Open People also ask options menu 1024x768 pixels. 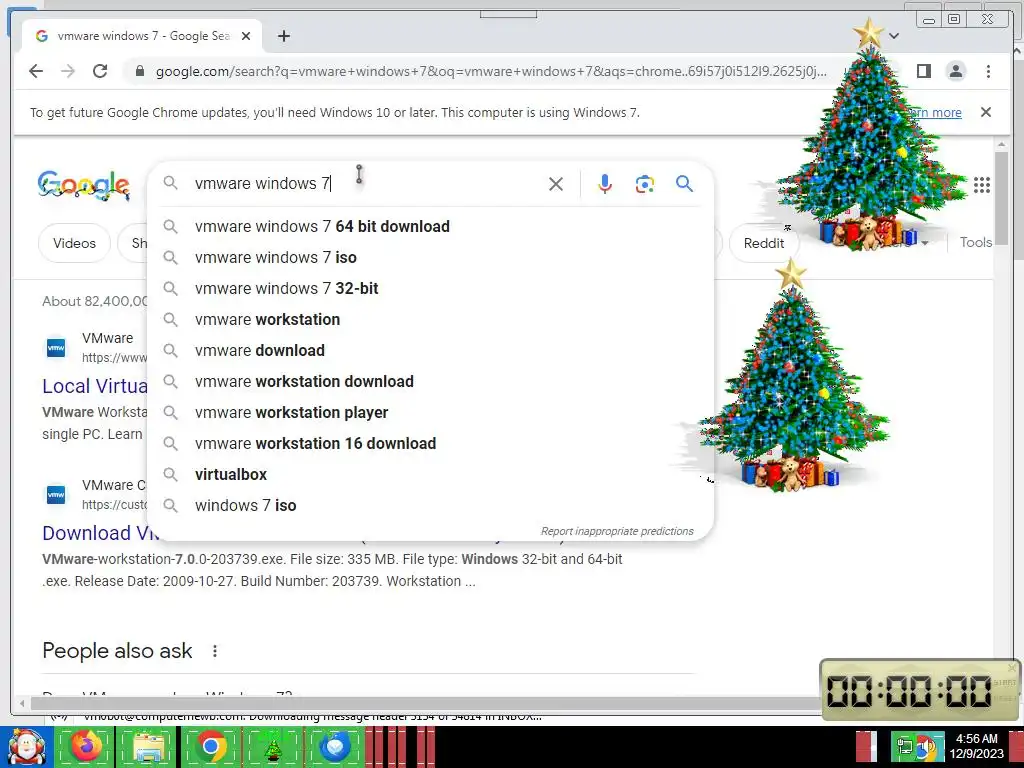[215, 651]
